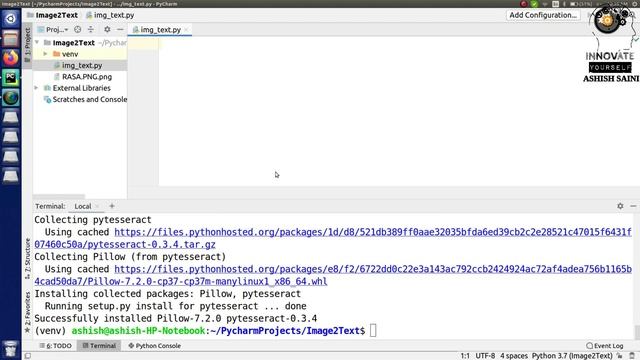Viewport: 640px width, 360px height.
Task: Toggle the Structure side tab
Action: point(27,259)
